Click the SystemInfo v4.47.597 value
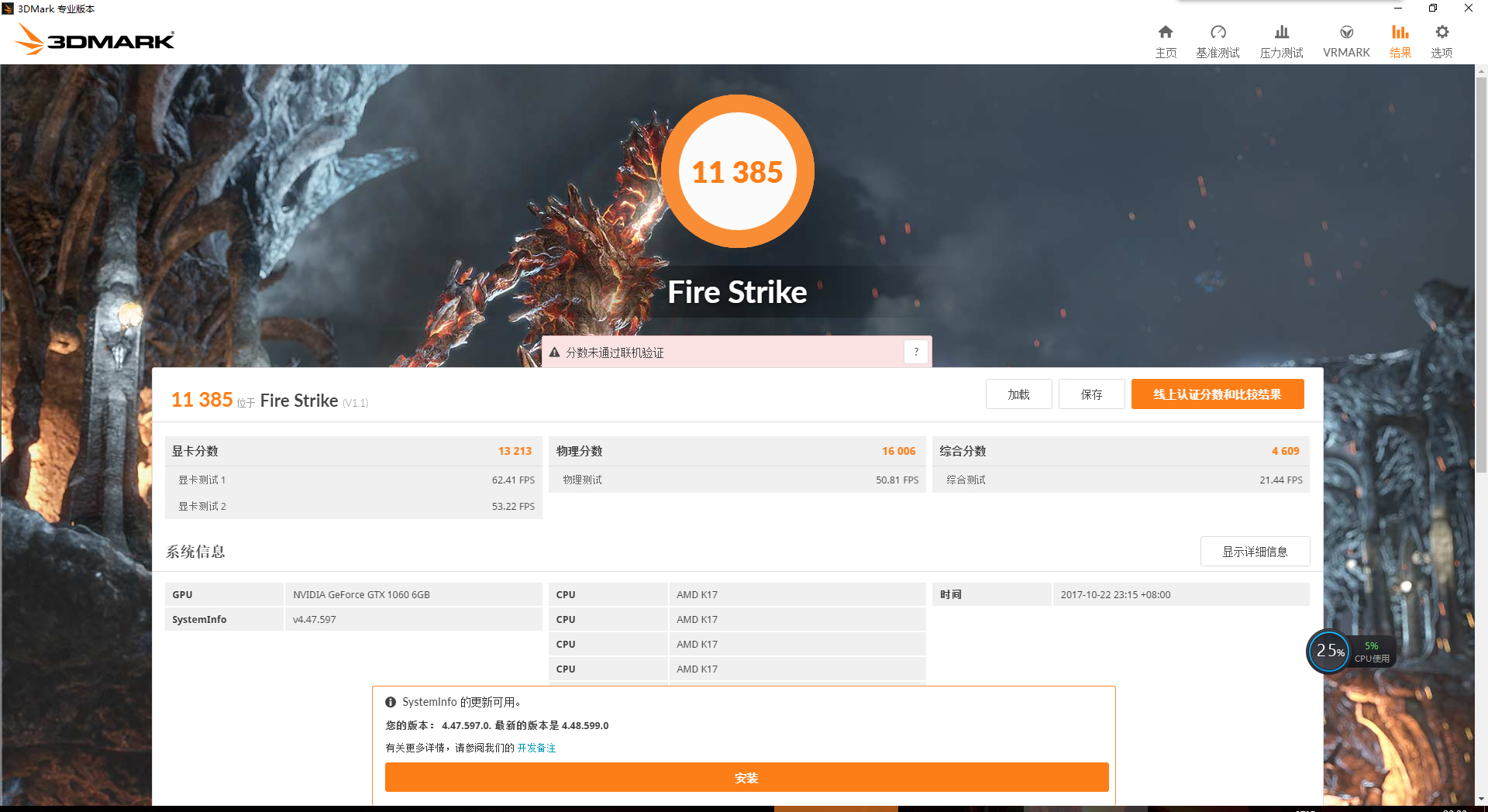The width and height of the screenshot is (1488, 812). tap(315, 619)
